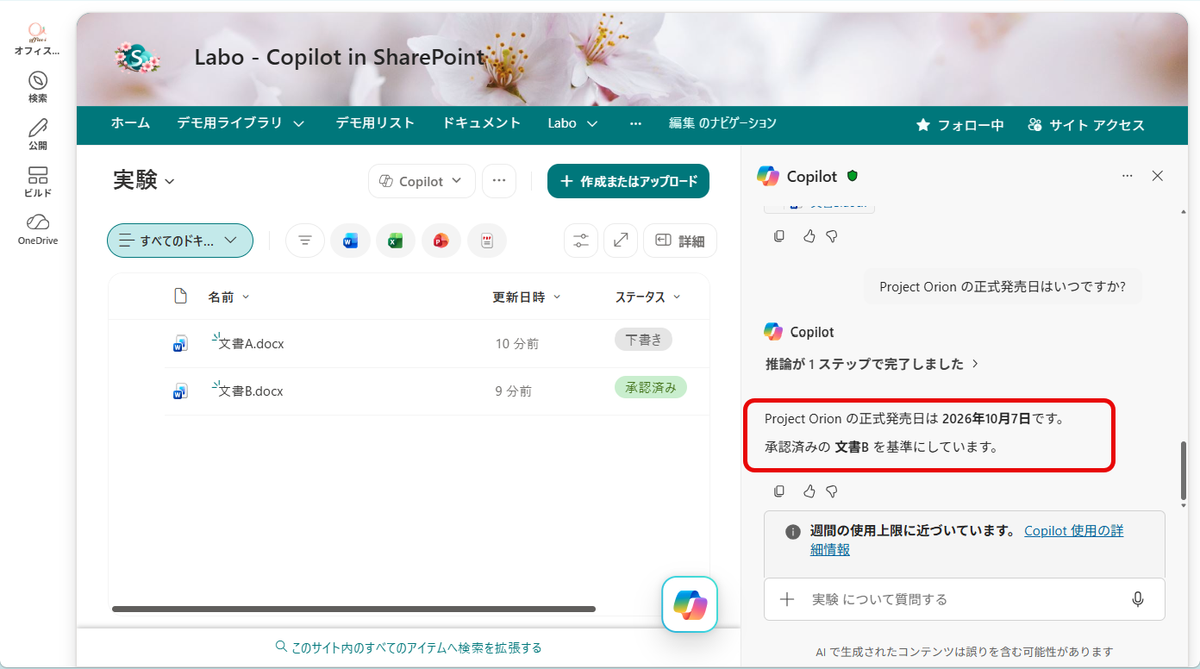Viewport: 1200px width, 669px height.
Task: Open the デモ用リスト navigation item
Action: point(375,123)
